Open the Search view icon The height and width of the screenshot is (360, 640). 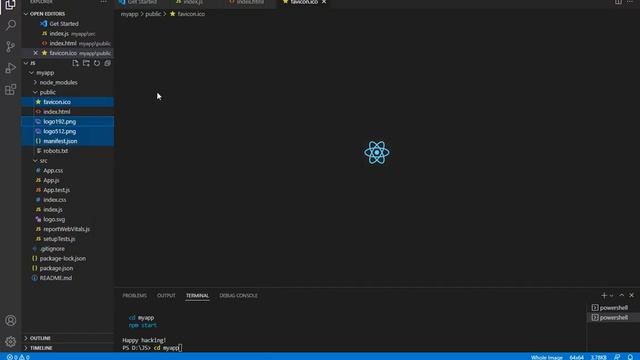[x=10, y=25]
